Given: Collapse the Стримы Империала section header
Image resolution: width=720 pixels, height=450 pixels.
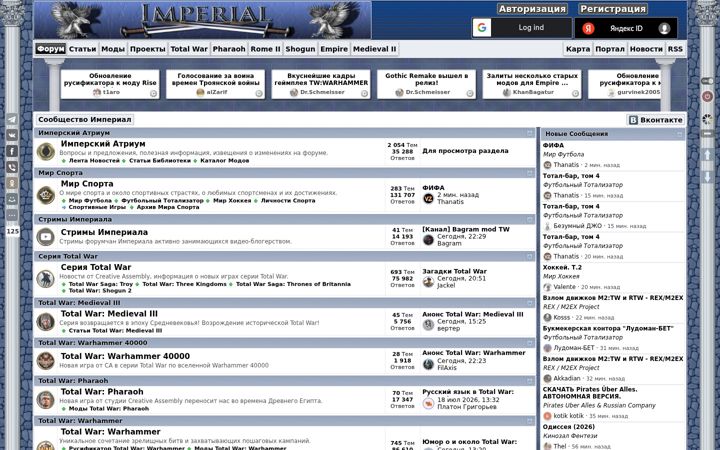Looking at the screenshot, I should [x=530, y=219].
